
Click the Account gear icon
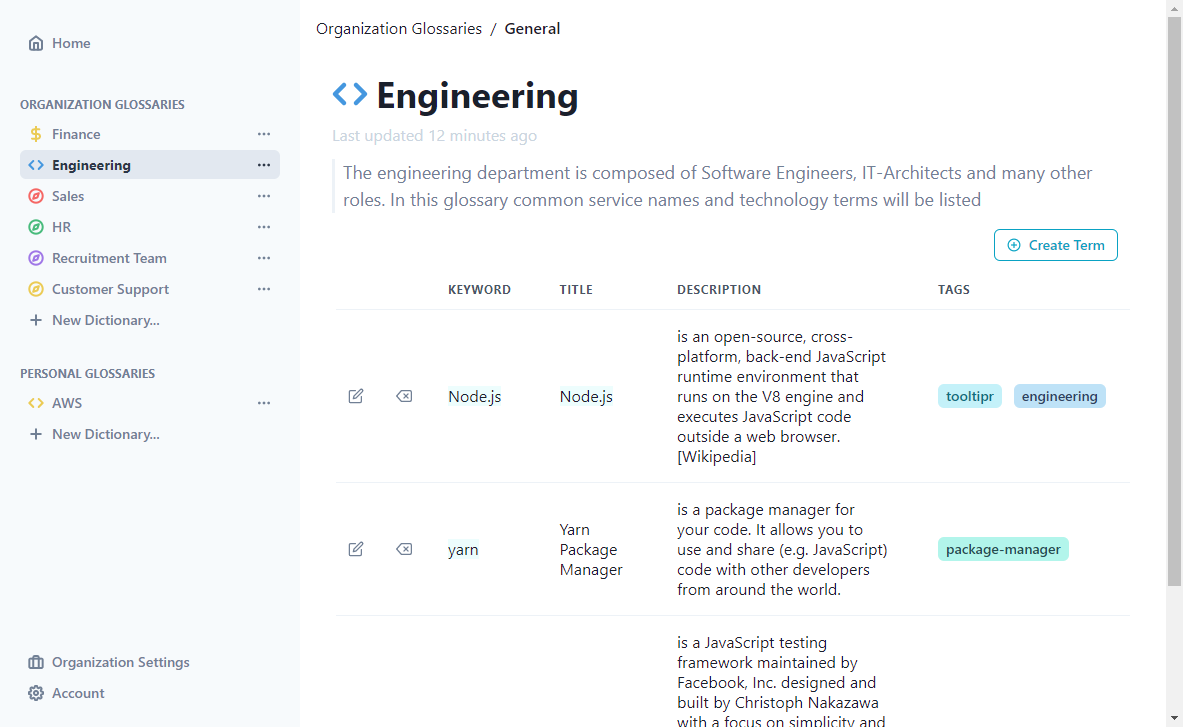(x=36, y=693)
